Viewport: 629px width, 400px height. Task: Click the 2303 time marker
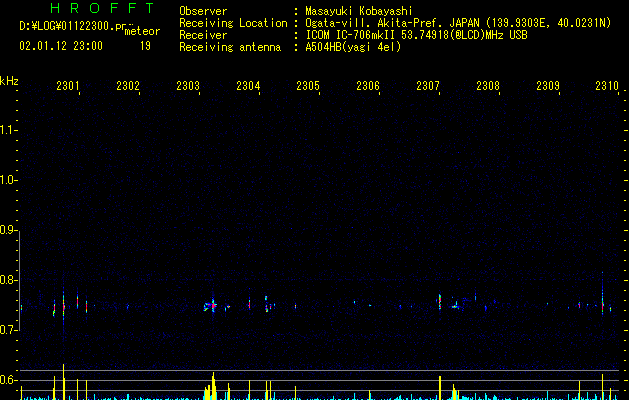coord(188,86)
